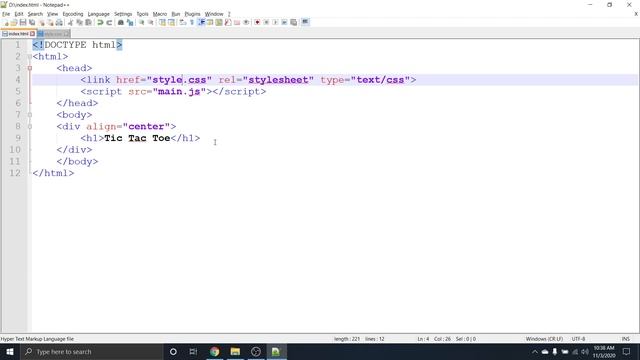The width and height of the screenshot is (640, 360).
Task: Toggle word wrap toolbar icon
Action: point(182,22)
